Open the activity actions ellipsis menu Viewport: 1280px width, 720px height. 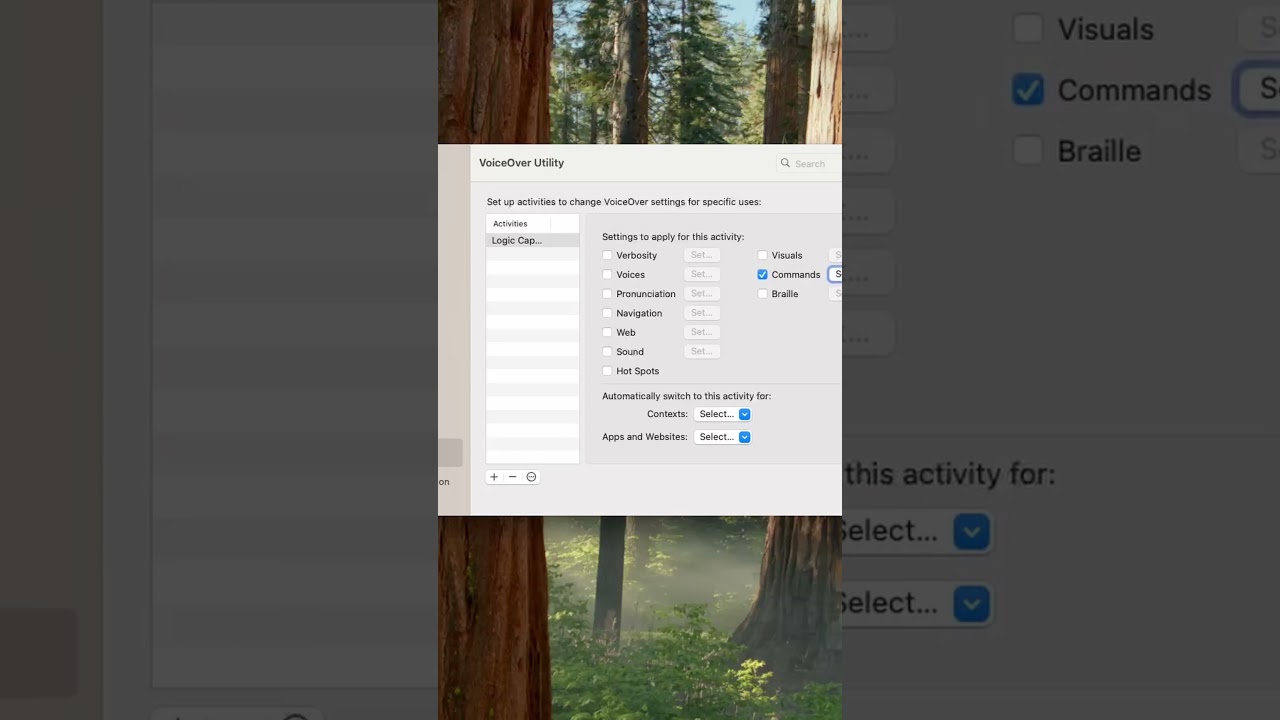click(532, 477)
